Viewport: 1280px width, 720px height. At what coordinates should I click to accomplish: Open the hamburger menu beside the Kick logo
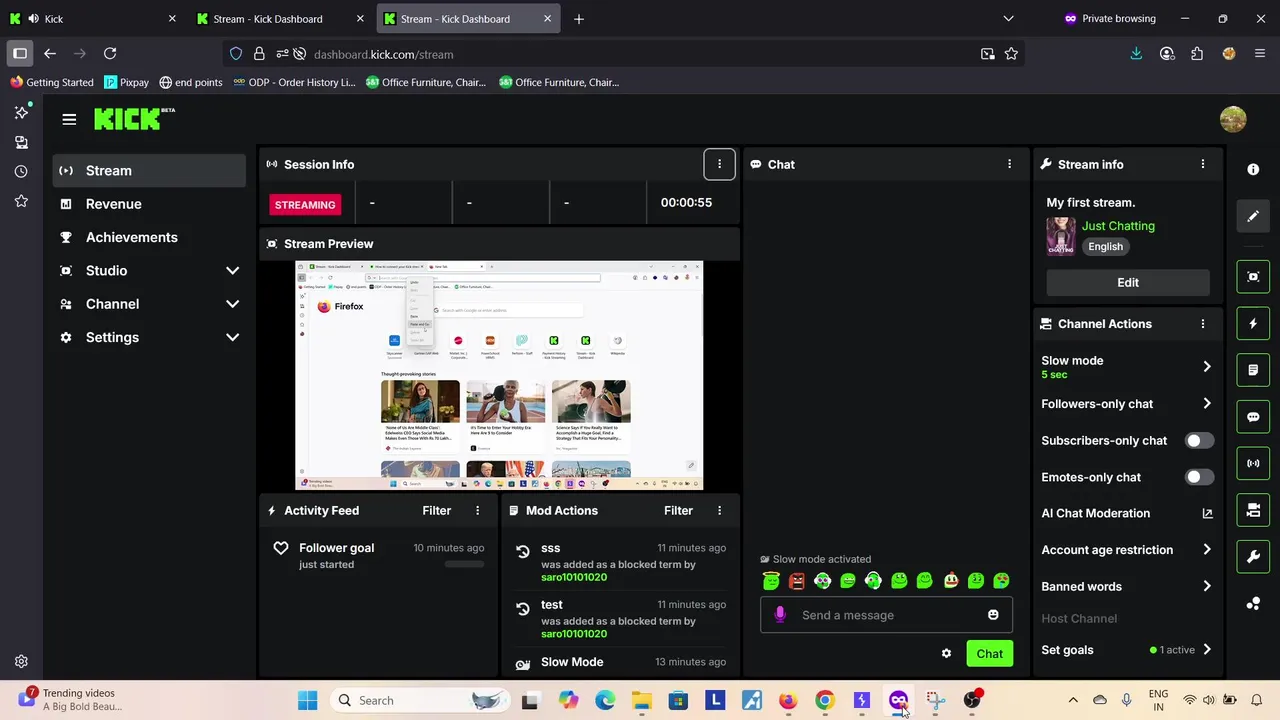(69, 120)
